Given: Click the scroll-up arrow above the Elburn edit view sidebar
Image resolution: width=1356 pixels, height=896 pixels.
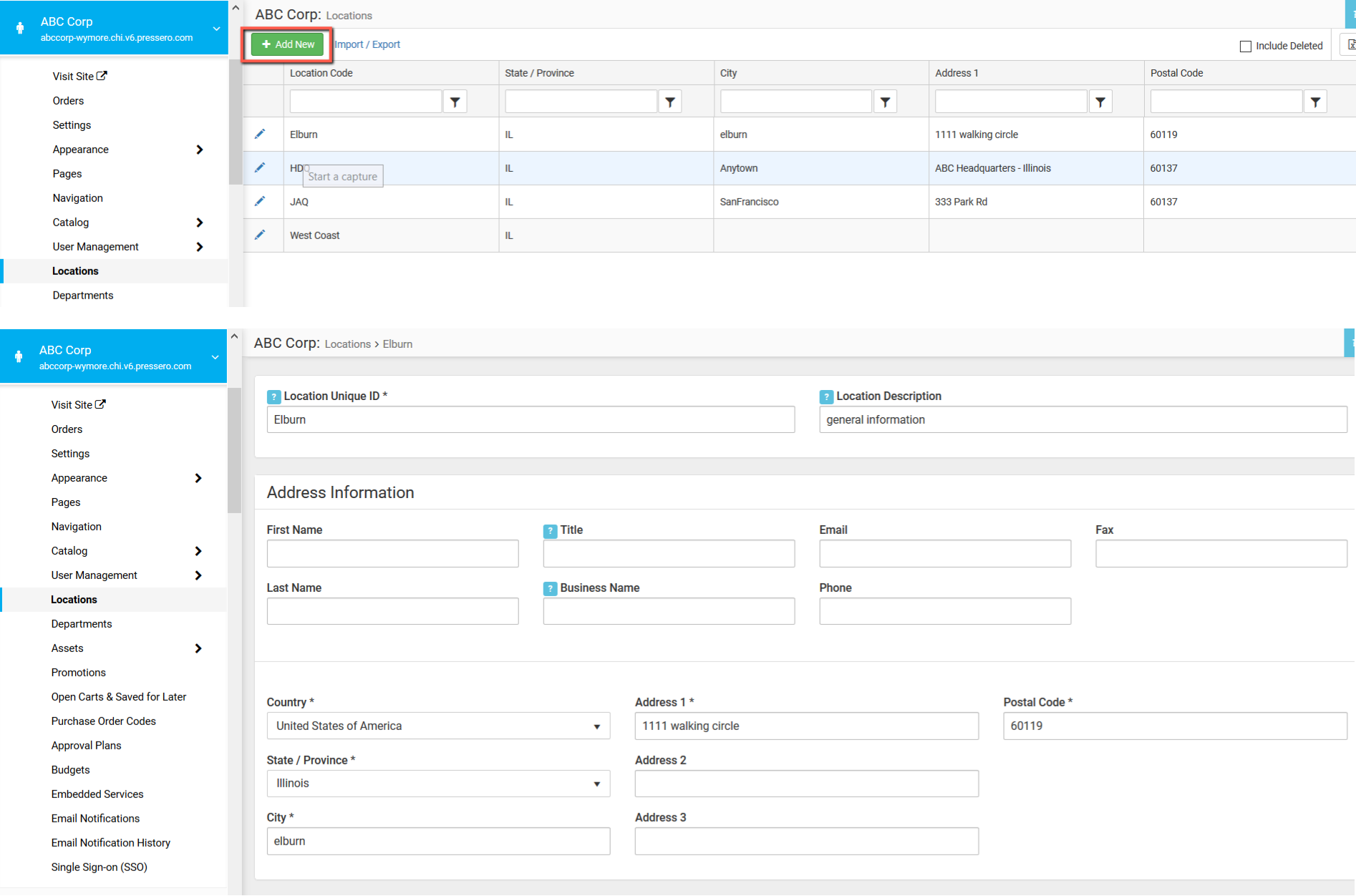Looking at the screenshot, I should click(234, 336).
